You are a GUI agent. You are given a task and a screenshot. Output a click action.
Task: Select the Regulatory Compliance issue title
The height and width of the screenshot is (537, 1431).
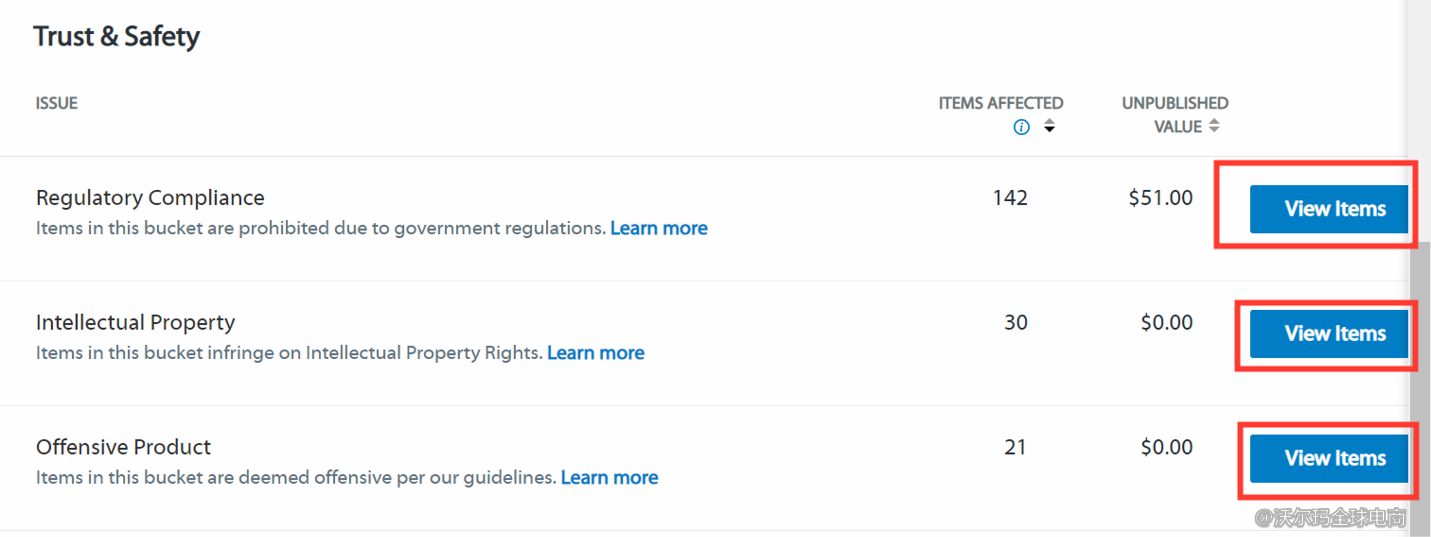(150, 198)
